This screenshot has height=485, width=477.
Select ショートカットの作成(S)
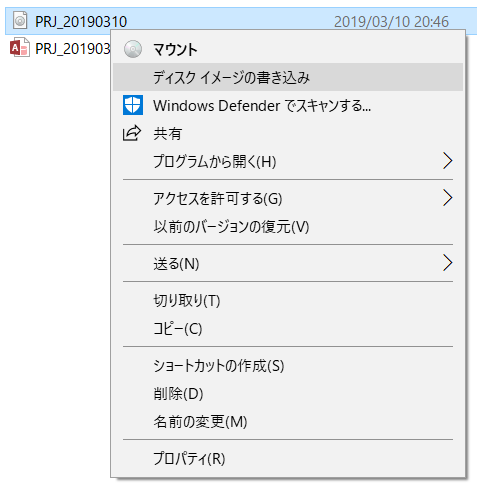coord(288,366)
